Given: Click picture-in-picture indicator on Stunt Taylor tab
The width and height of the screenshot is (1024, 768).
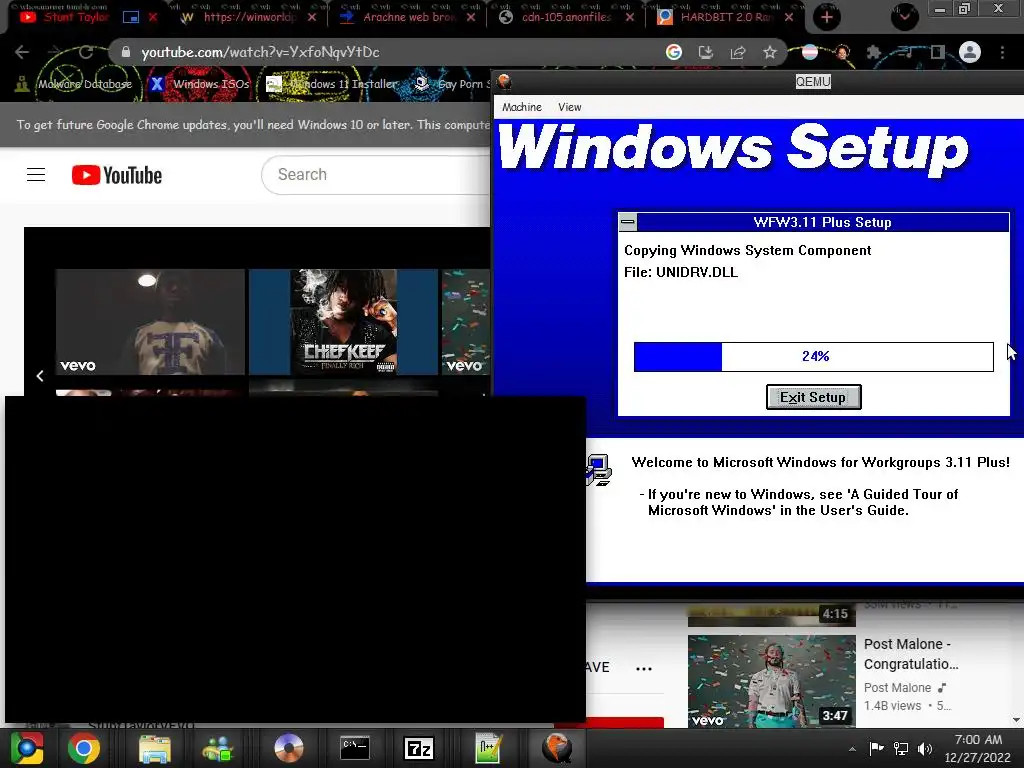Looking at the screenshot, I should 131,18.
